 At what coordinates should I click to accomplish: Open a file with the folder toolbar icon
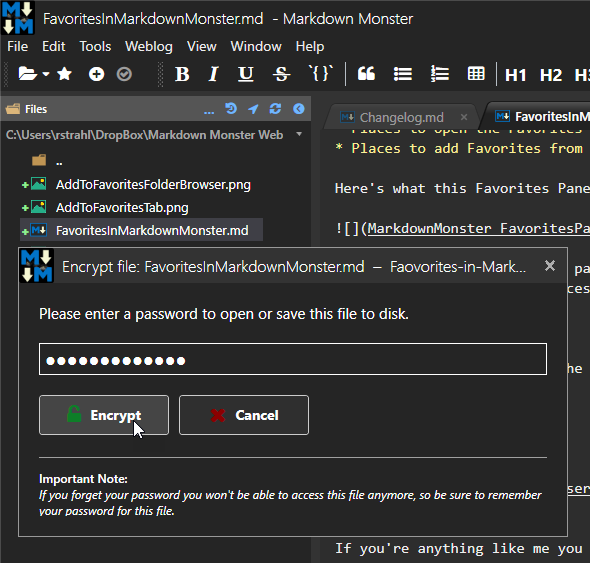point(27,74)
